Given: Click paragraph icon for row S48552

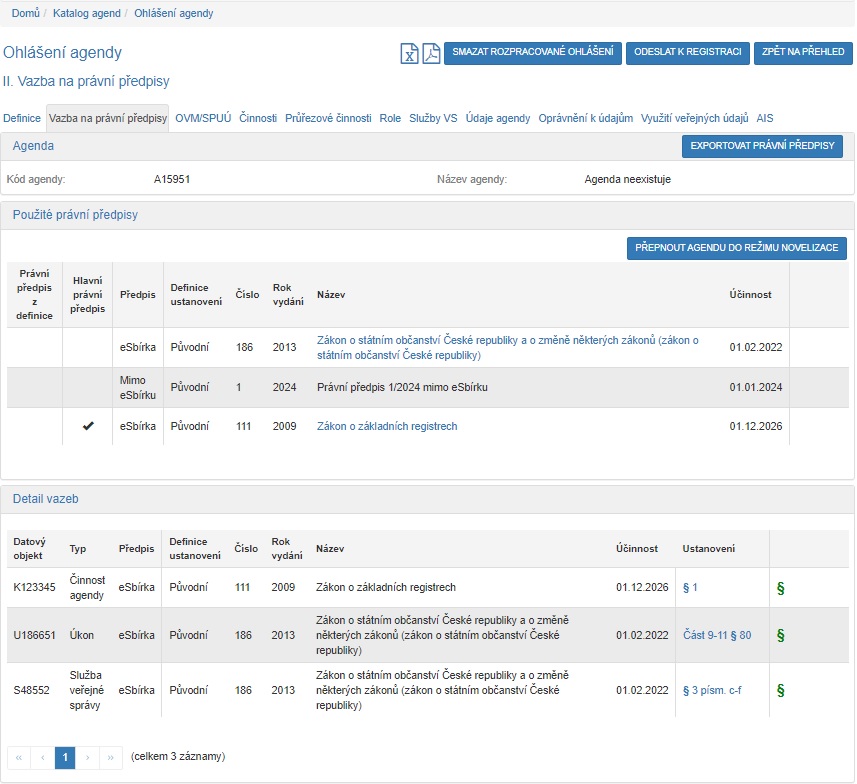Looking at the screenshot, I should [780, 690].
